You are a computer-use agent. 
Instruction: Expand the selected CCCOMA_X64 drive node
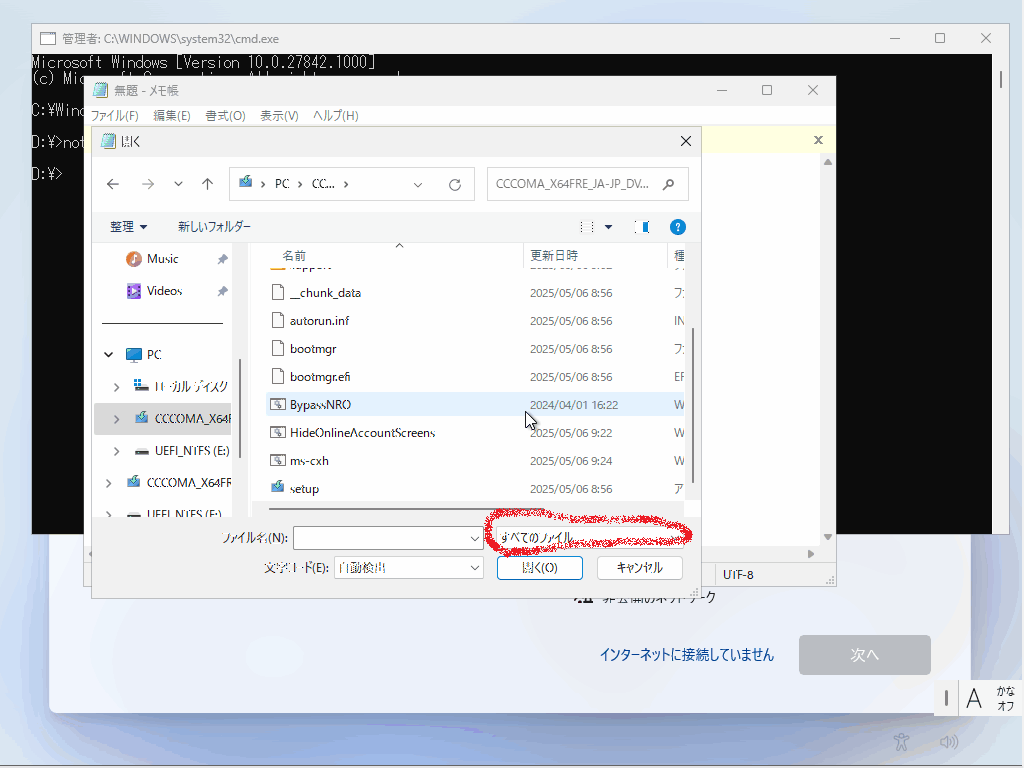117,419
